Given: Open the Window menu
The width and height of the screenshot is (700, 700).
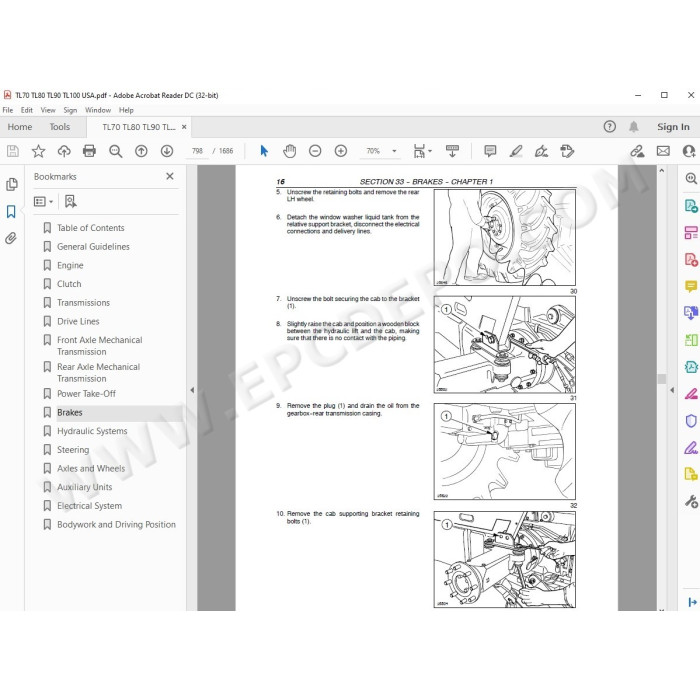Looking at the screenshot, I should [x=98, y=110].
